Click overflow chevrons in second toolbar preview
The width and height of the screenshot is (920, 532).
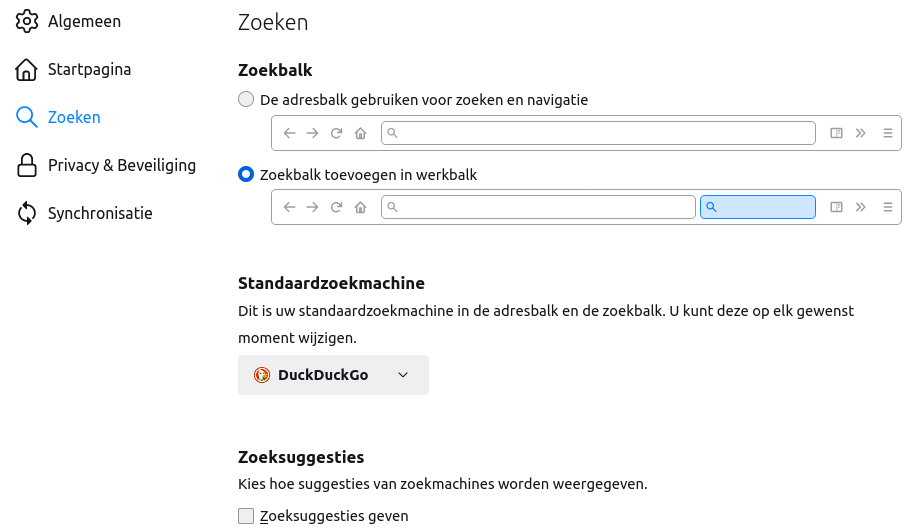[861, 207]
